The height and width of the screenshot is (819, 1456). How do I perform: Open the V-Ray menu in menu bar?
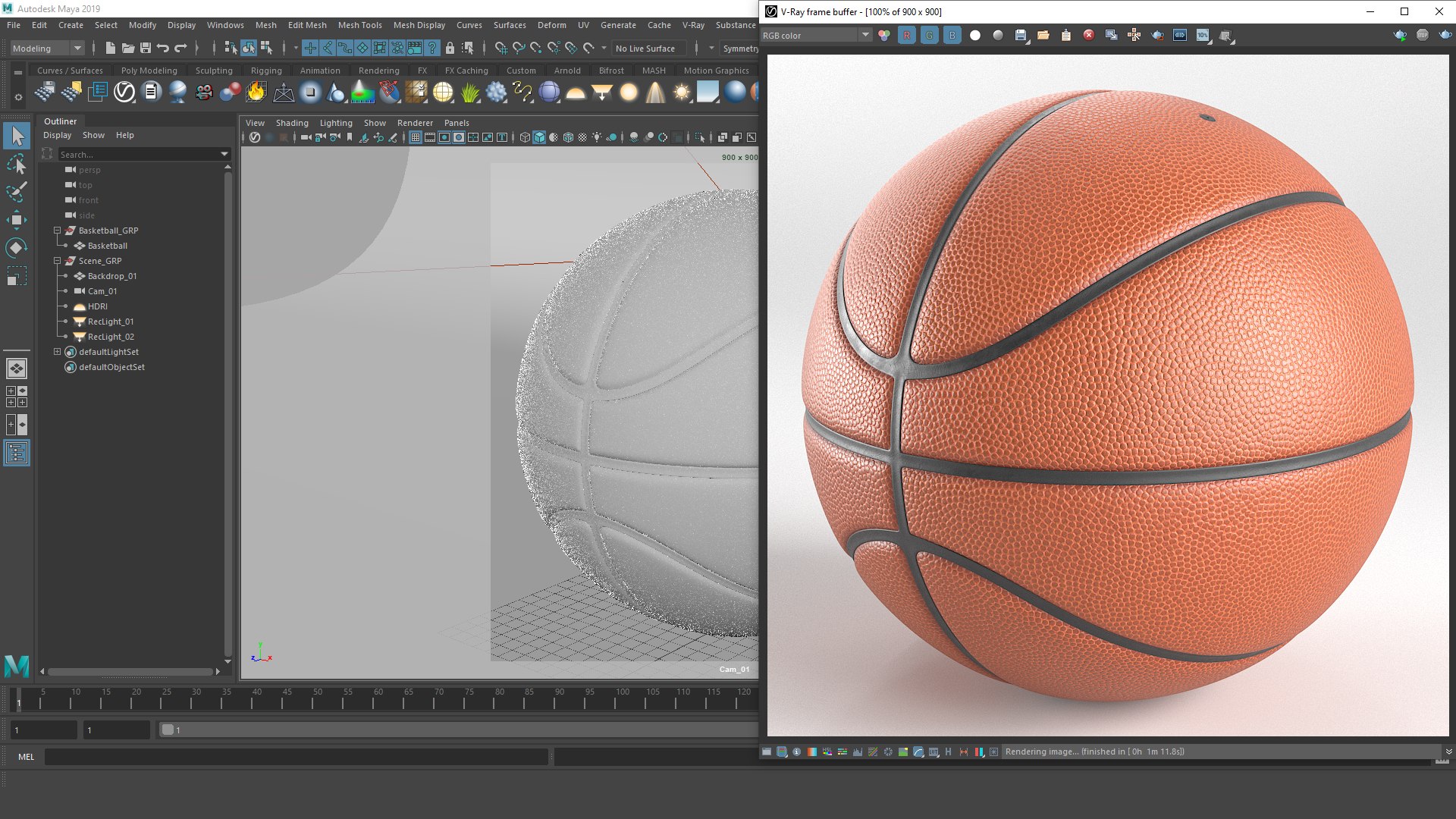point(693,25)
